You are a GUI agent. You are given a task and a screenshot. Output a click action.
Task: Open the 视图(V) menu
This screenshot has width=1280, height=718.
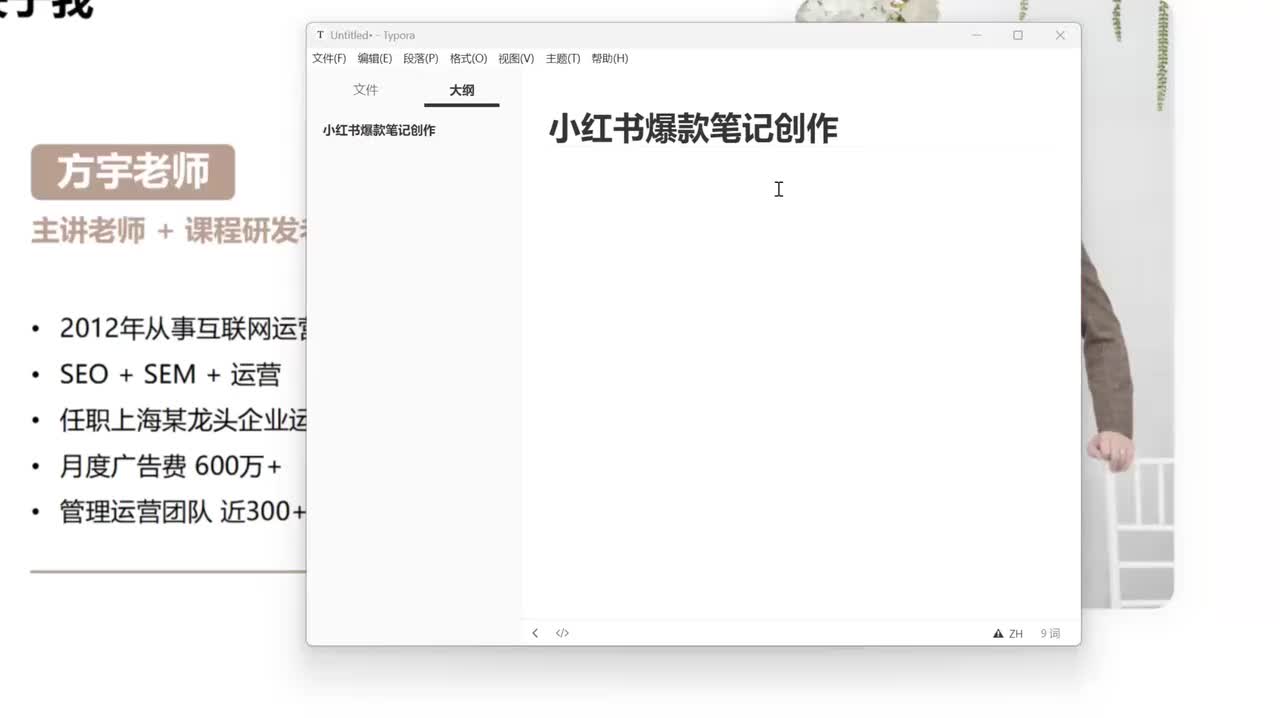pyautogui.click(x=516, y=59)
